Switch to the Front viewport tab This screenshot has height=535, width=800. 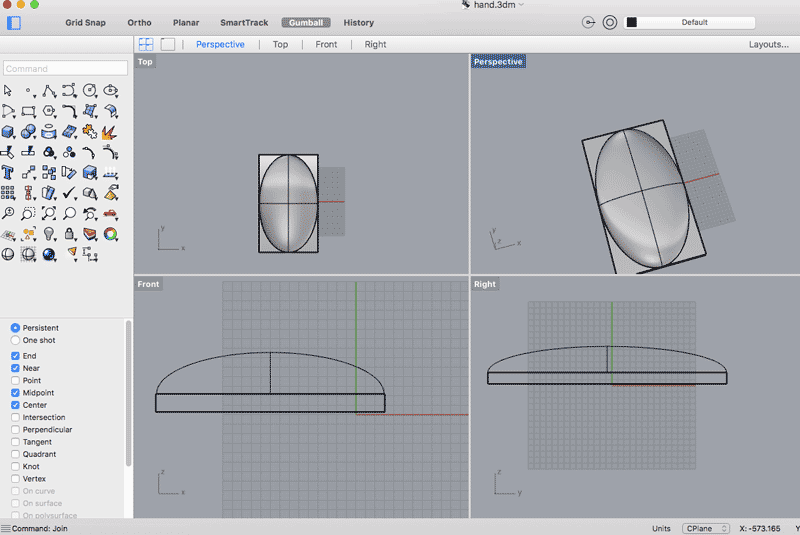click(326, 44)
